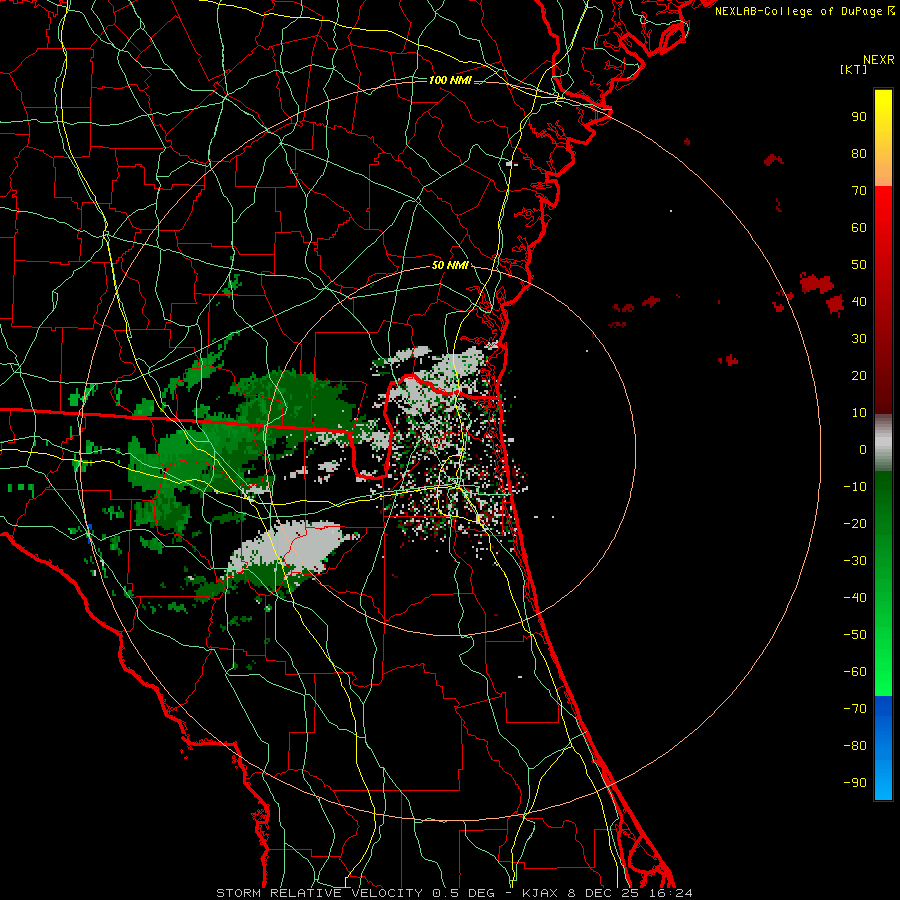Viewport: 900px width, 900px height.
Task: Click the 16:24 timestamp
Action: [671, 893]
